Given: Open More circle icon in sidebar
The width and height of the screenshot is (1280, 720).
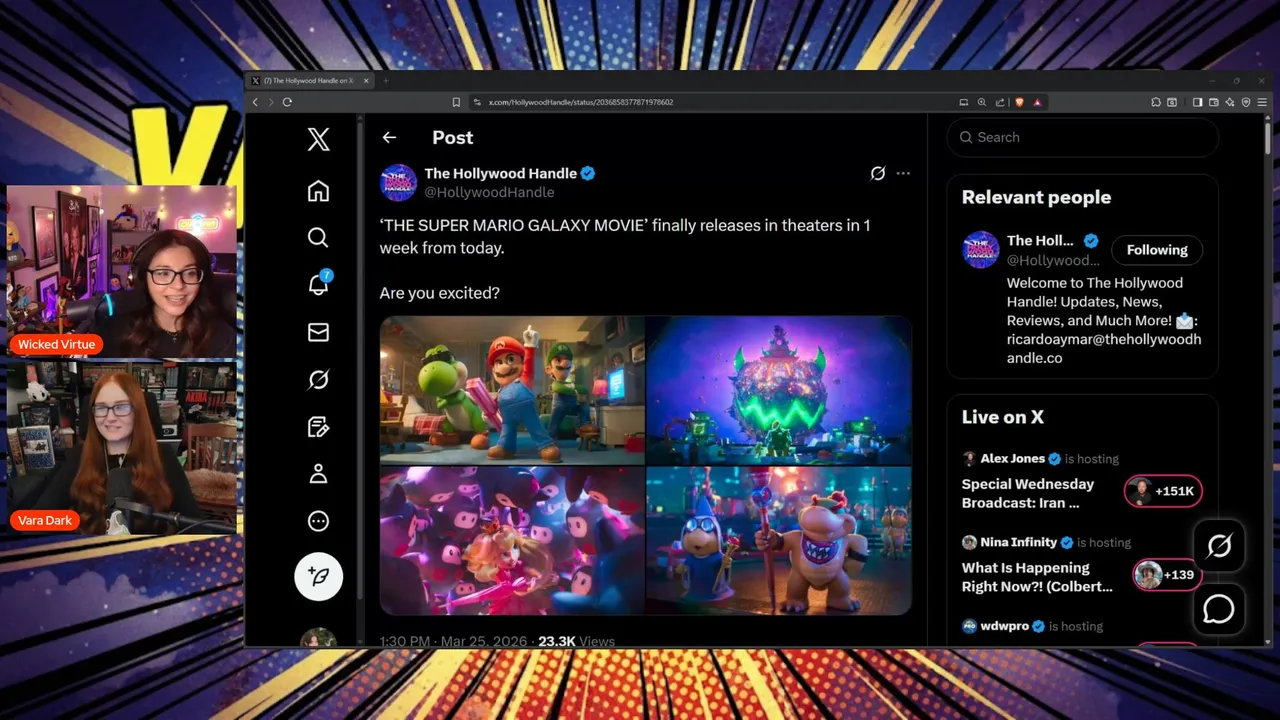Looking at the screenshot, I should 318,521.
